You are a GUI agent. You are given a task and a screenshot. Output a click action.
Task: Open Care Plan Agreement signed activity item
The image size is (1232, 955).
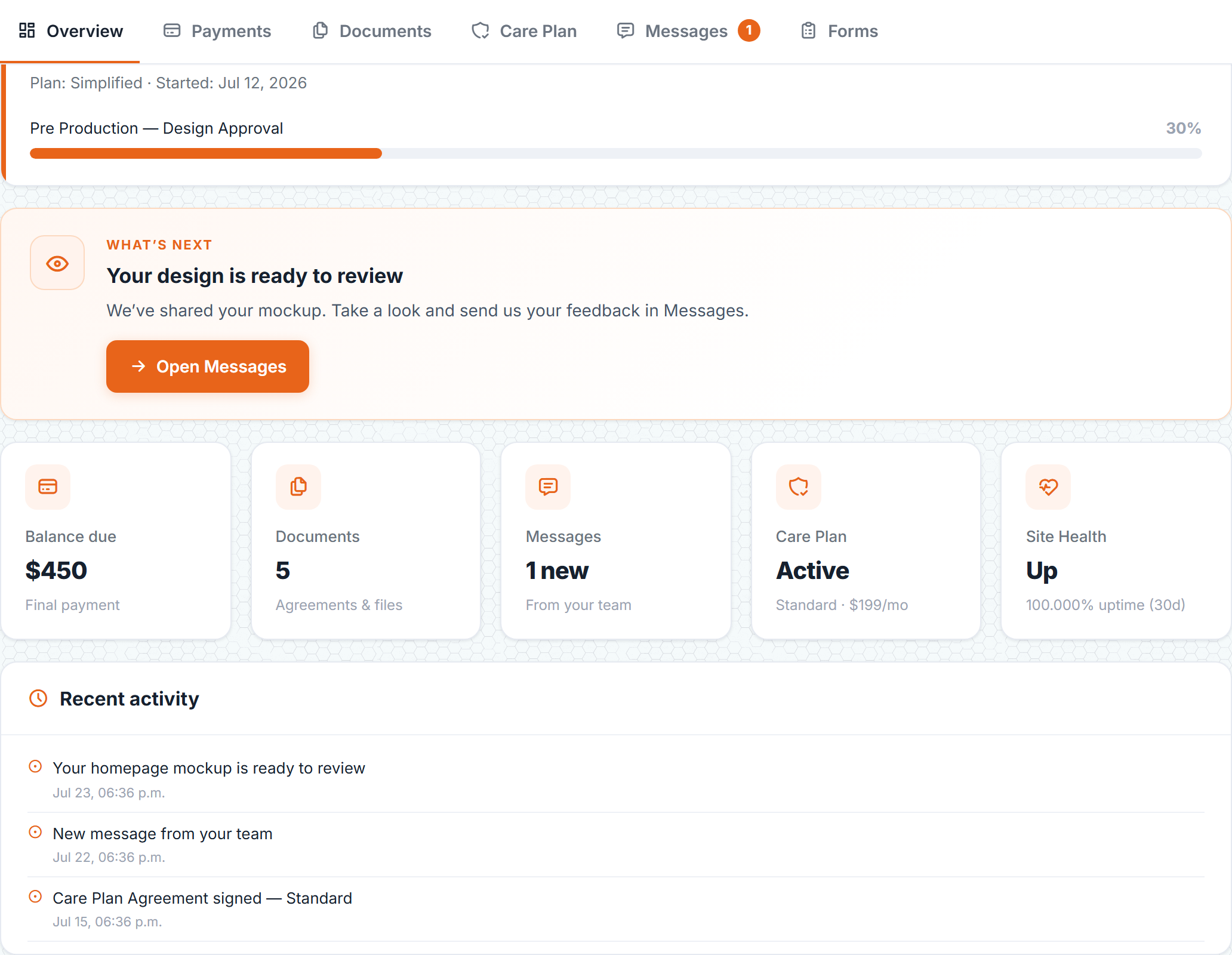pyautogui.click(x=615, y=909)
